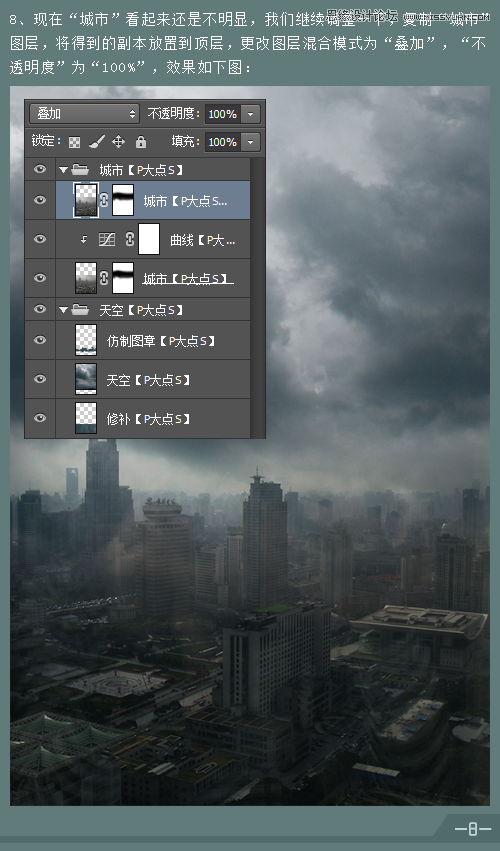Select the white mask of 曲线 layer
Image resolution: width=500 pixels, height=851 pixels.
pyautogui.click(x=149, y=239)
